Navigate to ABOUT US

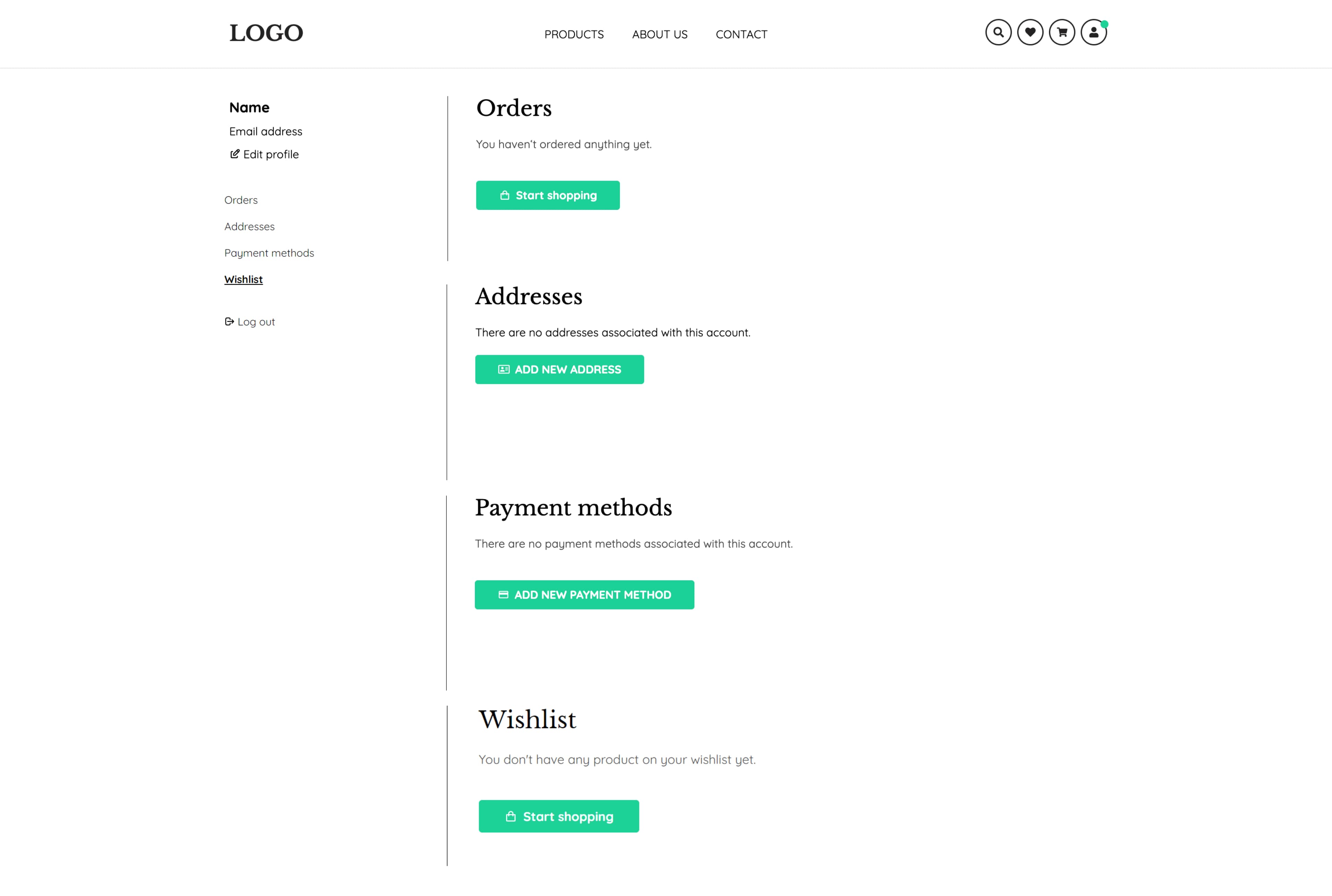coord(659,34)
